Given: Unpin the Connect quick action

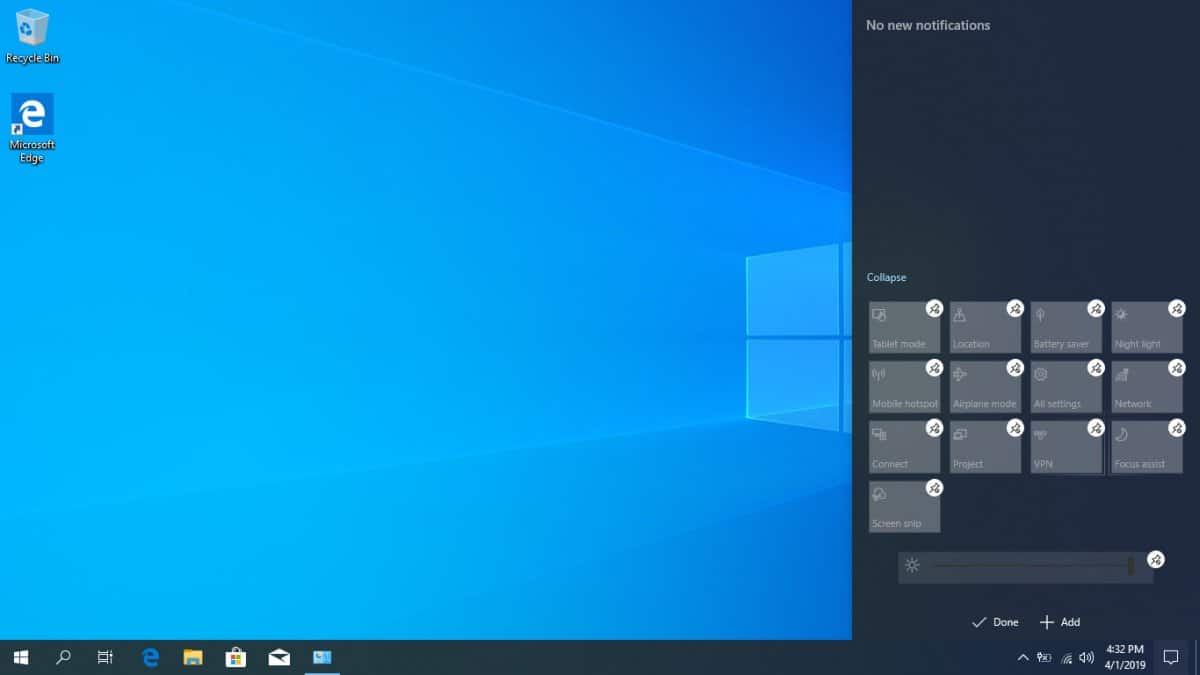Looking at the screenshot, I should [934, 428].
